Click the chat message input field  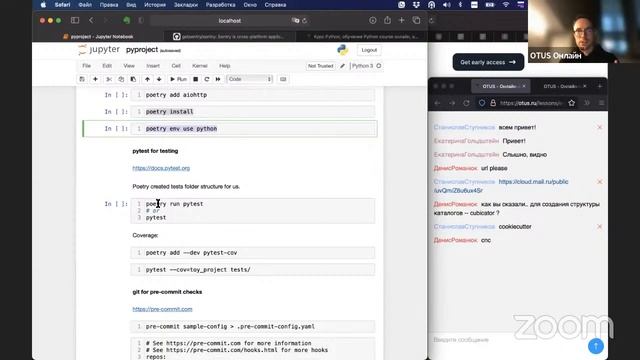point(508,340)
